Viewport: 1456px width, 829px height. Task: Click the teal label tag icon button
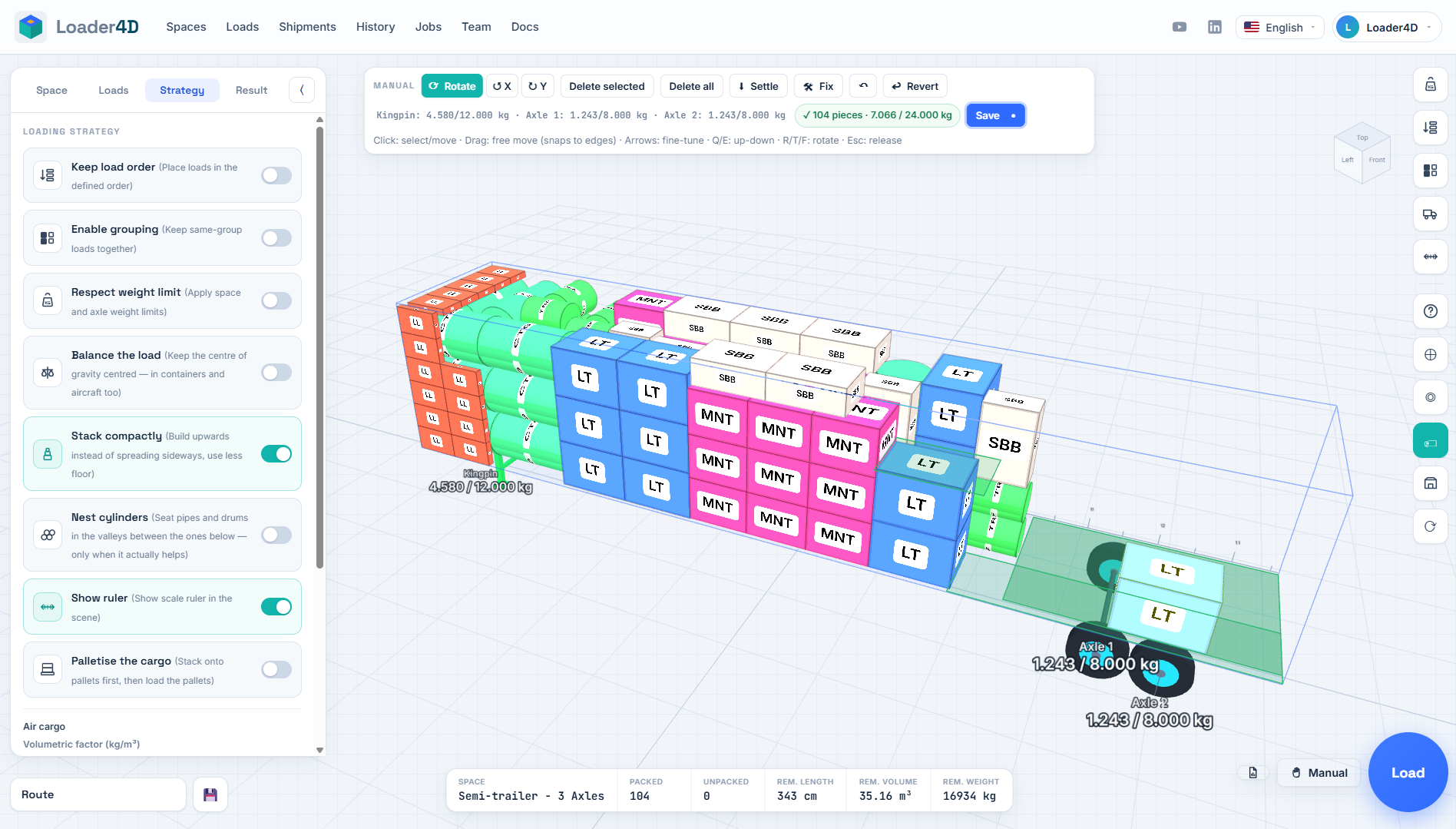(1431, 441)
